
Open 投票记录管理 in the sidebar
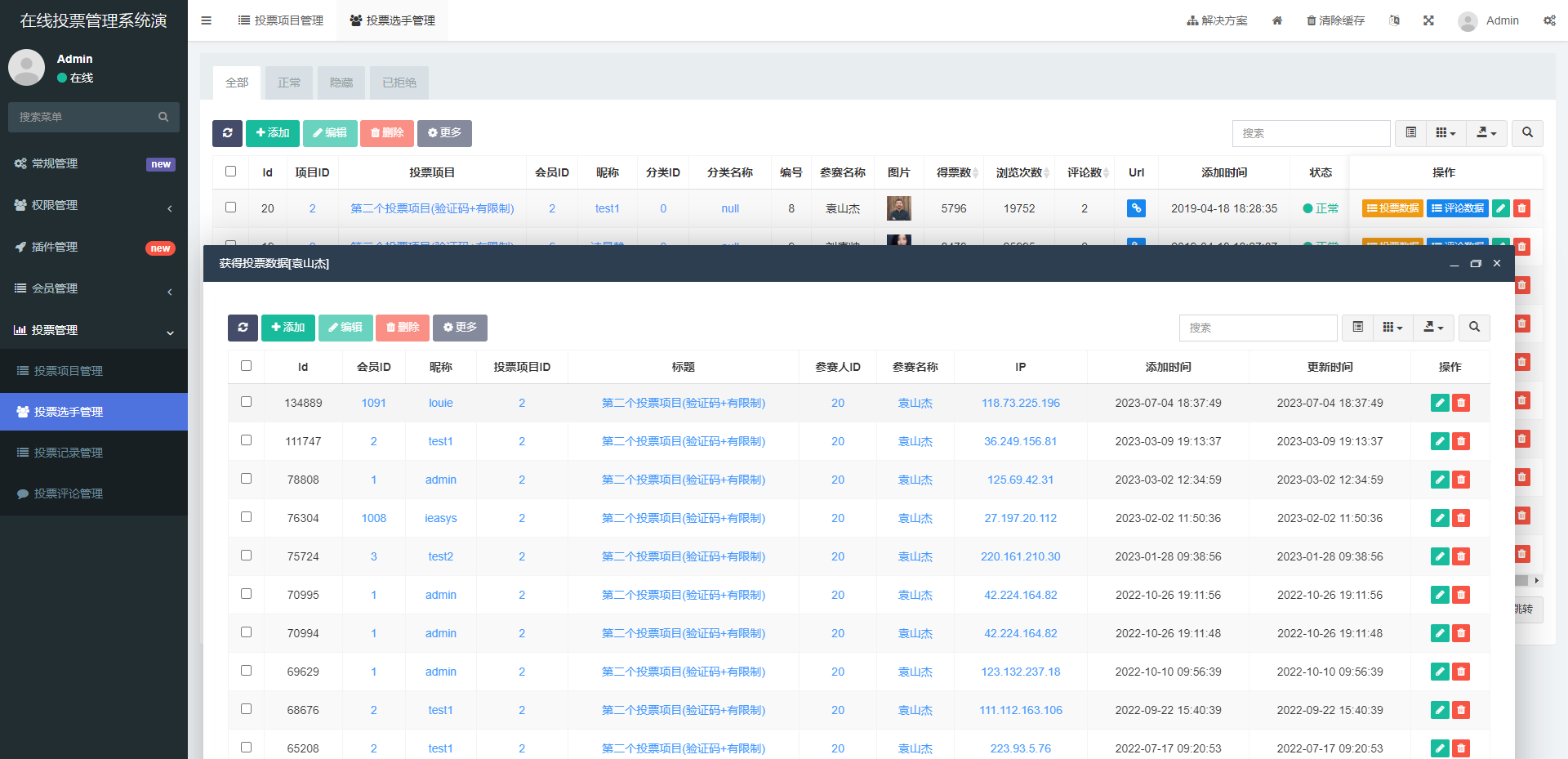click(x=69, y=453)
